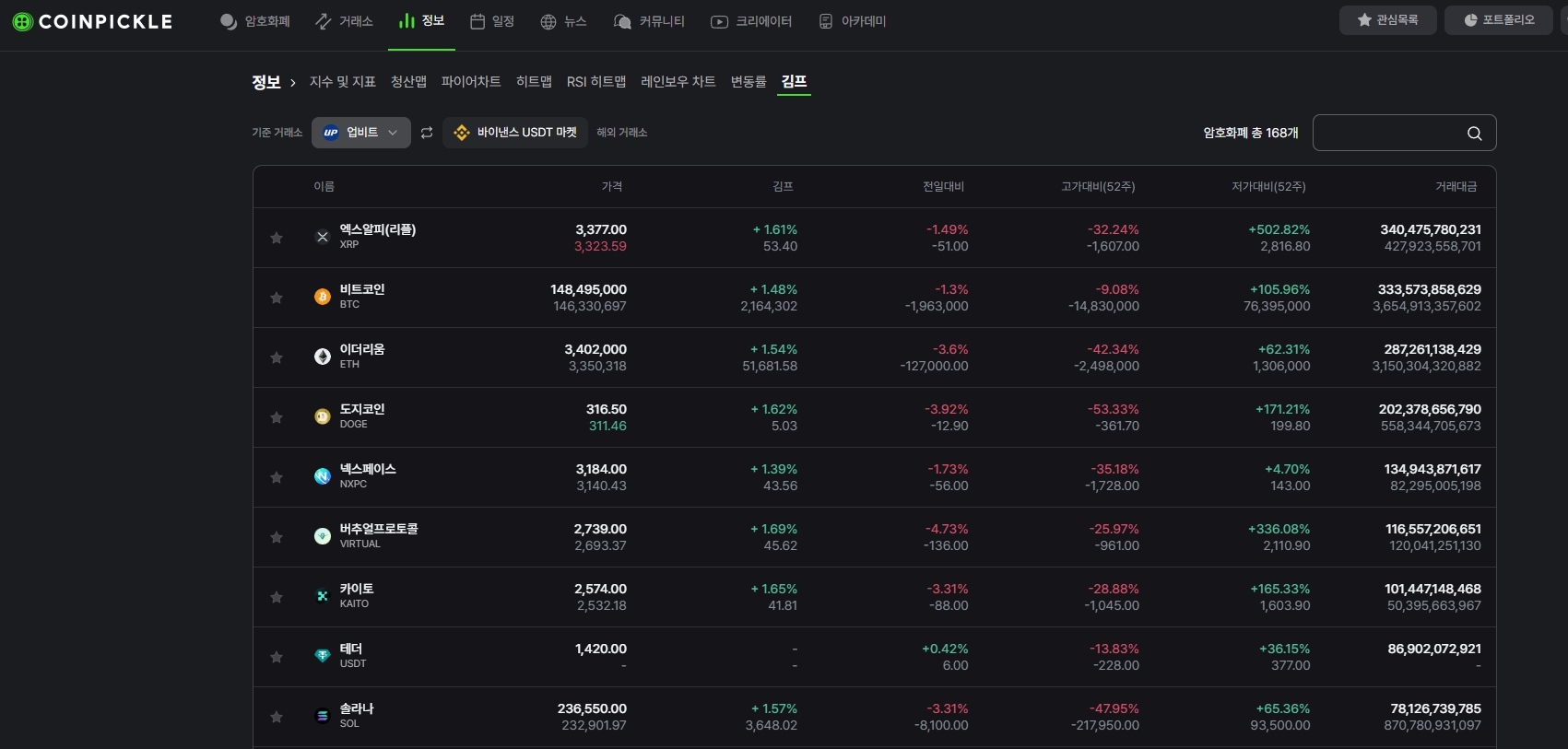Click the Tether USDT coin icon
Viewport: 1568px width, 749px height.
[323, 656]
